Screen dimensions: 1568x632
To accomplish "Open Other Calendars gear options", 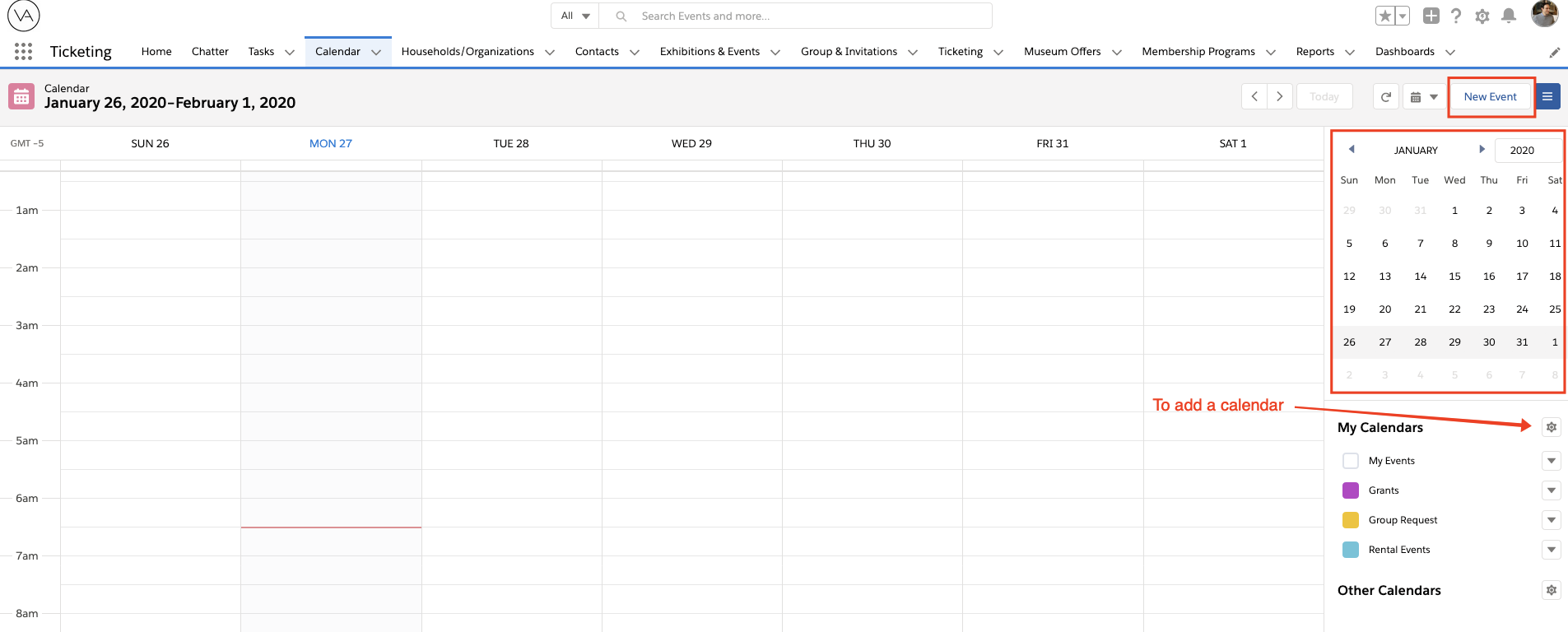I will pos(1551,590).
